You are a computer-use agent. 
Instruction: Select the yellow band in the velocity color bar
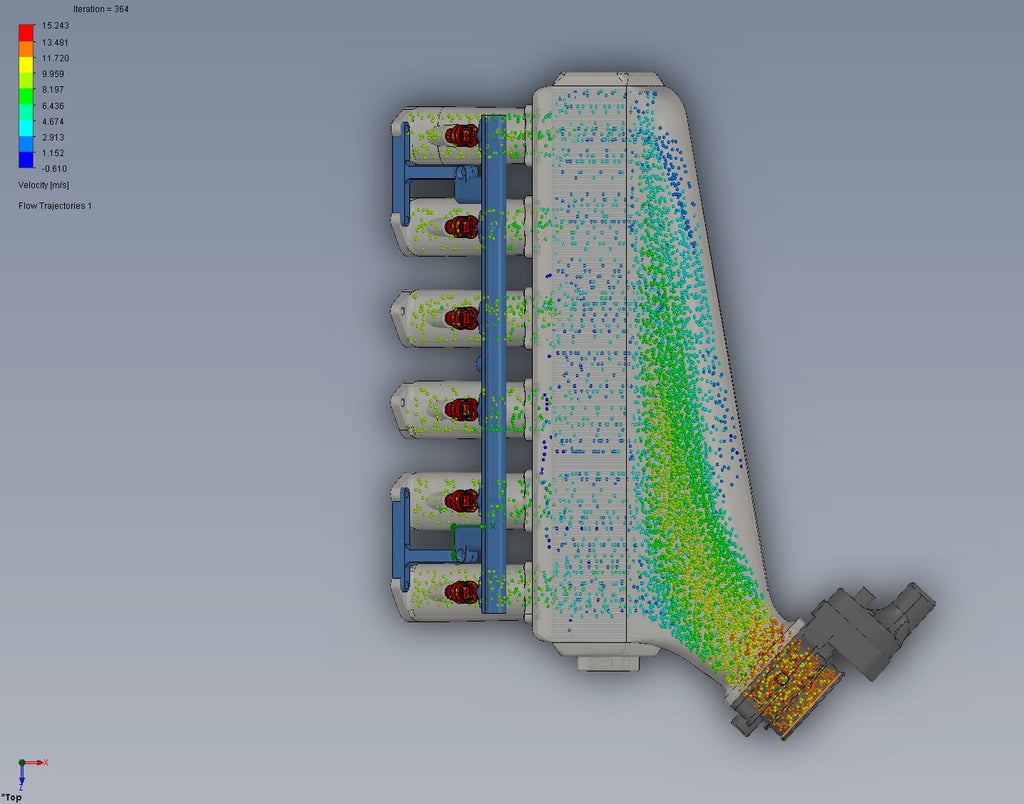point(25,68)
